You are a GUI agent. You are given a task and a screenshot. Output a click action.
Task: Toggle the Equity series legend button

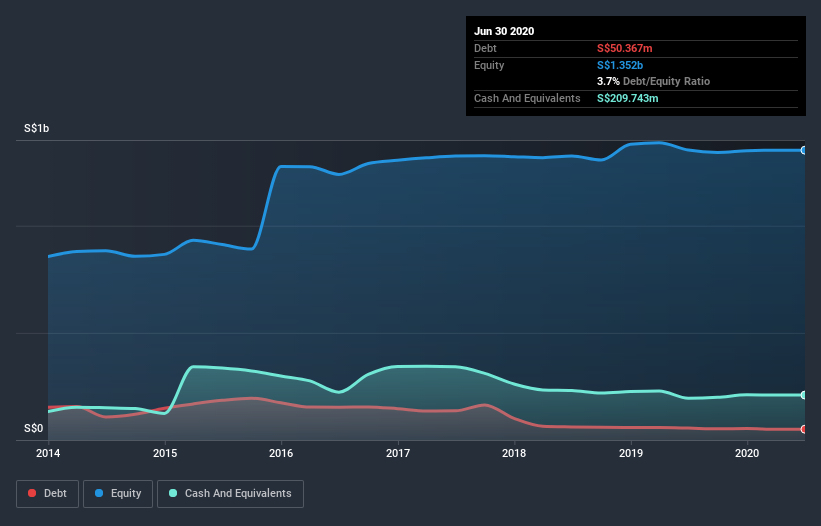118,494
